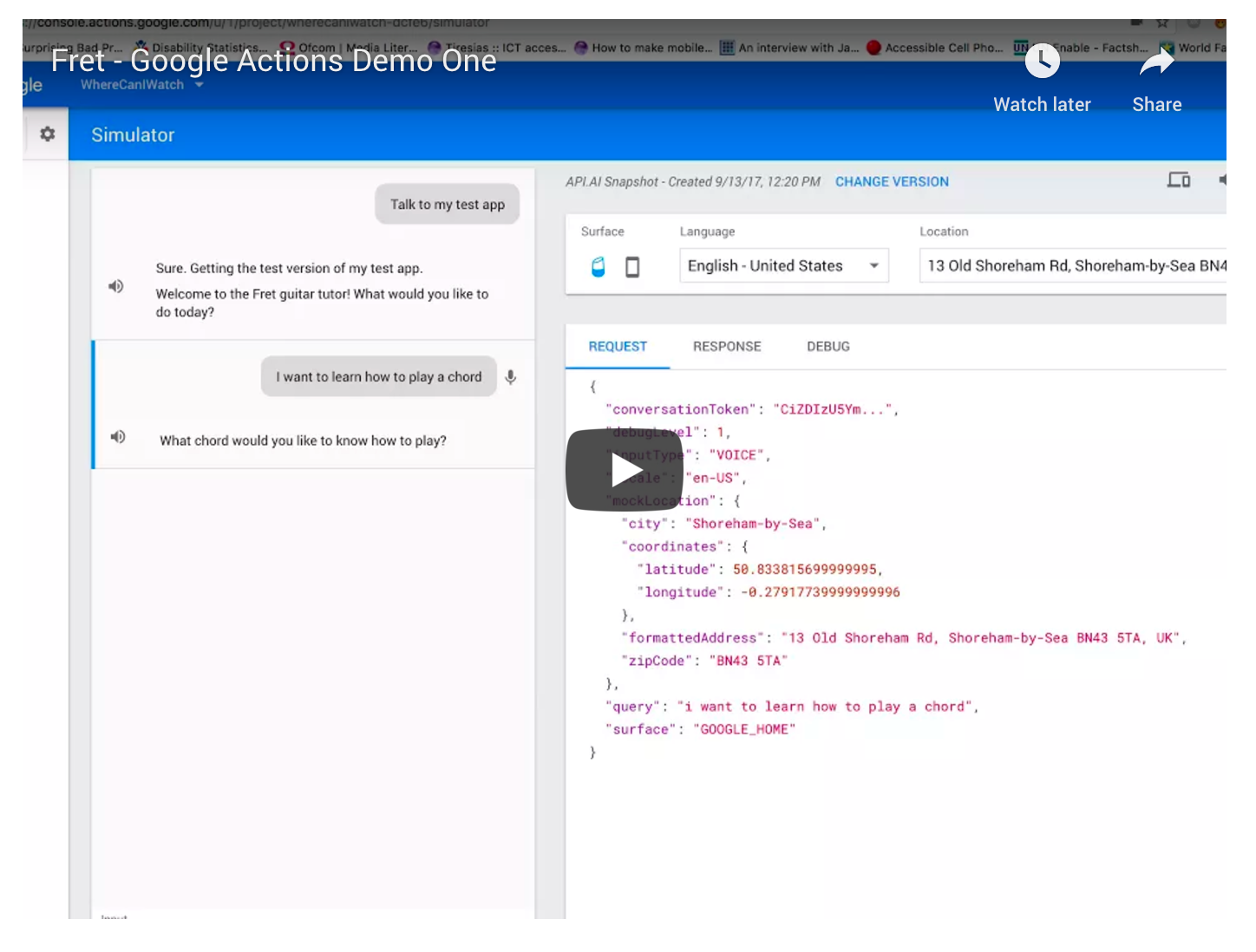Viewport: 1256px width, 952px height.
Task: Open the video title Fret - Google Actions Demo One
Action: pyautogui.click(x=273, y=60)
